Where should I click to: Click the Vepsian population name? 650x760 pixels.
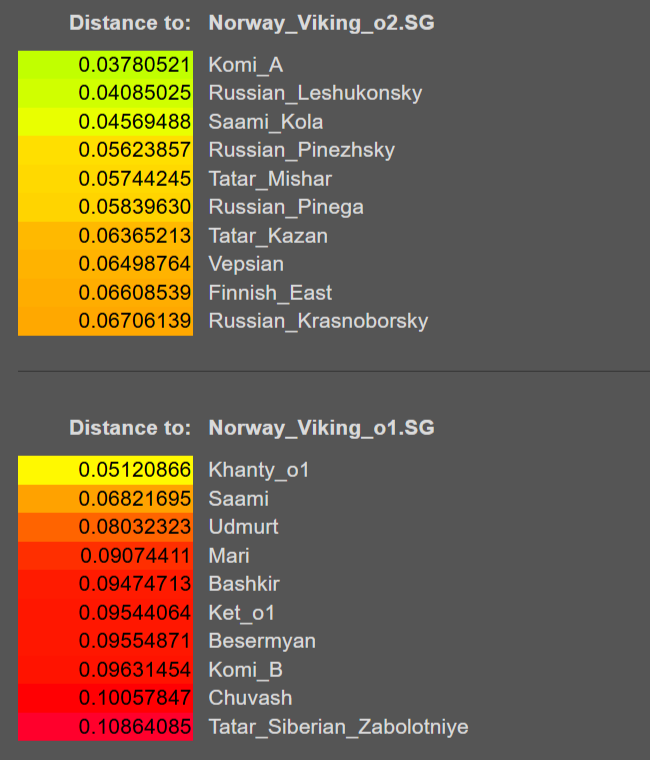[246, 264]
